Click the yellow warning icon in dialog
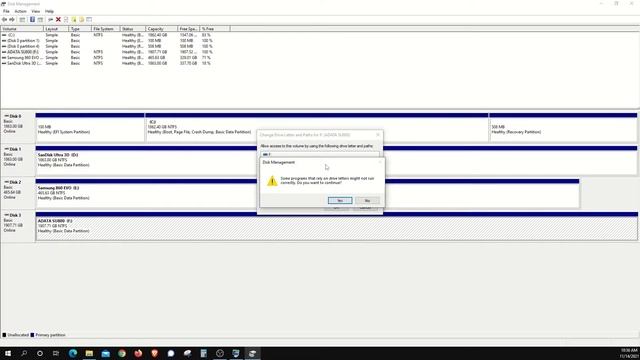The height and width of the screenshot is (360, 640). pos(272,181)
